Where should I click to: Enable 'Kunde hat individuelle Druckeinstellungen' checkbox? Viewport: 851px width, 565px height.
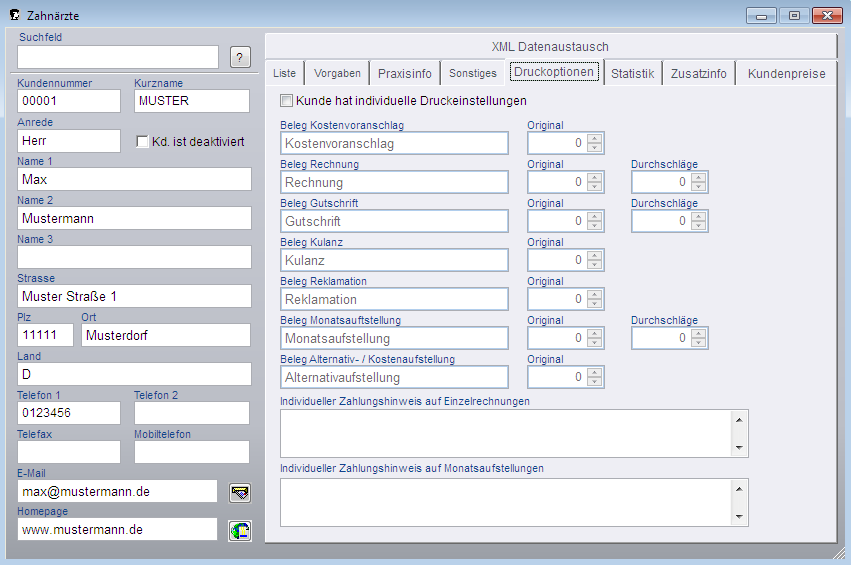(x=286, y=100)
